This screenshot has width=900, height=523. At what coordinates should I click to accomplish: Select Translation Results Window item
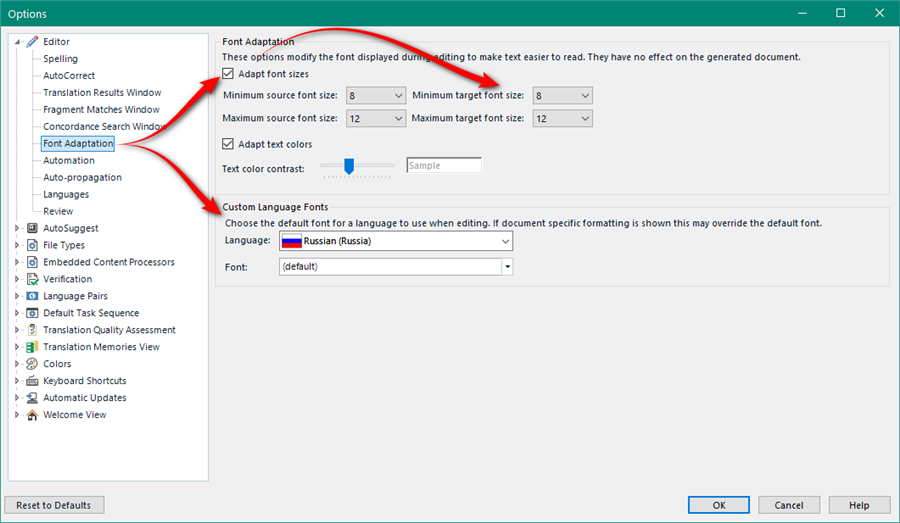(102, 92)
